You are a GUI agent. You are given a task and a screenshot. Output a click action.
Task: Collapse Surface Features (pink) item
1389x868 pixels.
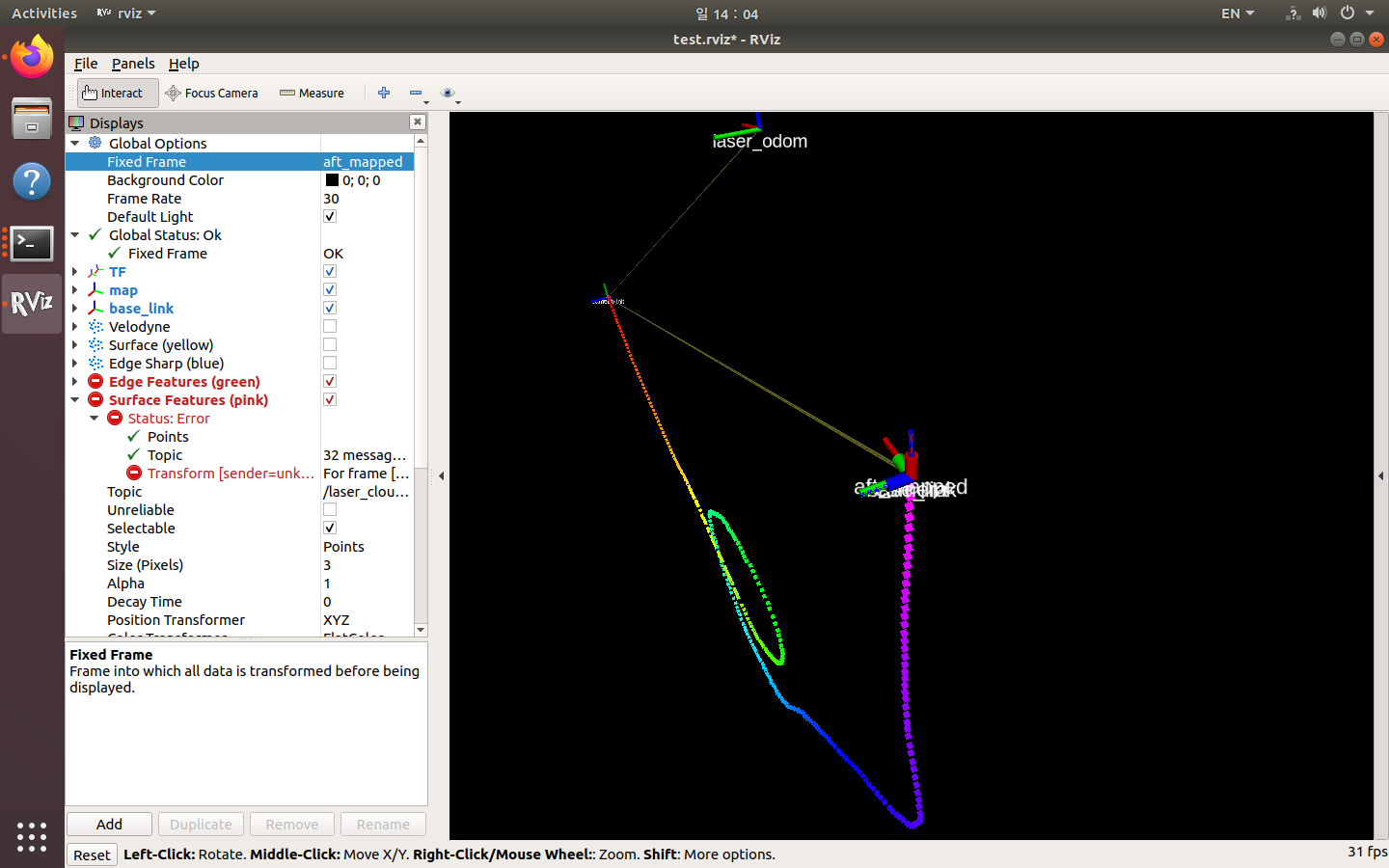pos(75,400)
